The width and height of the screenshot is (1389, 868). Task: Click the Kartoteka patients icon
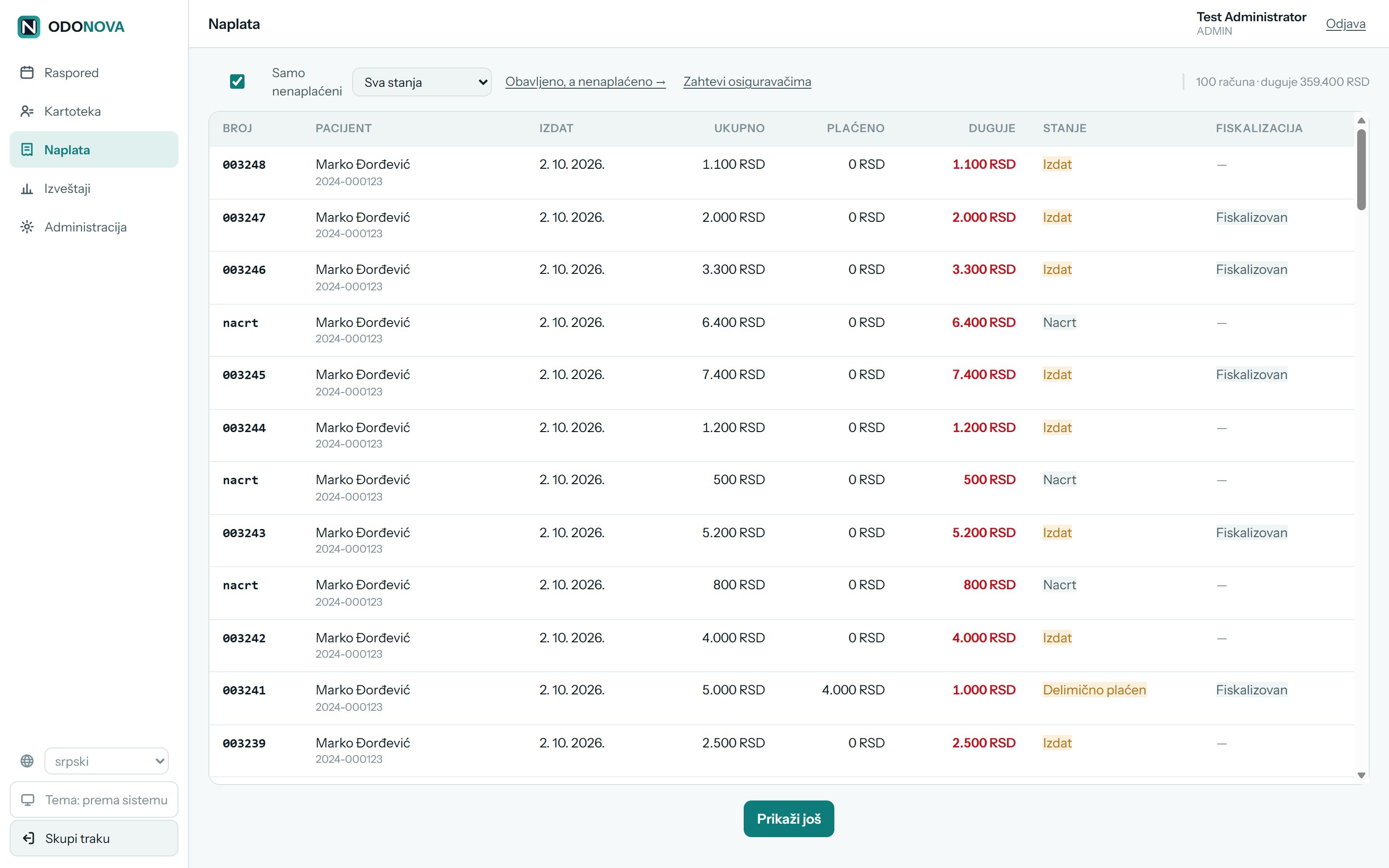(x=27, y=111)
